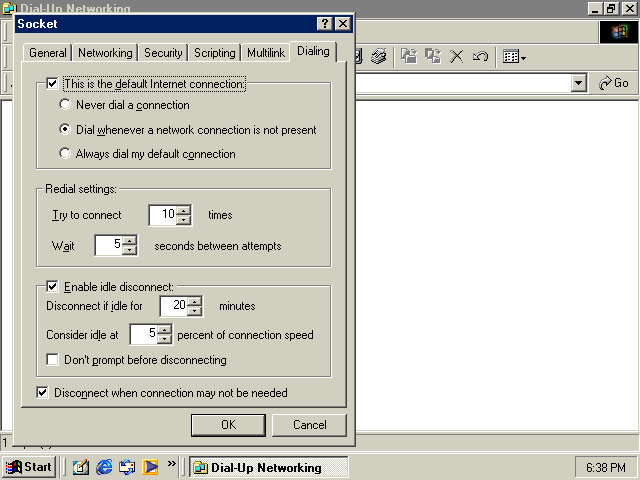Select 'Never dial a connection' option
Viewport: 640px width, 480px height.
coord(66,105)
